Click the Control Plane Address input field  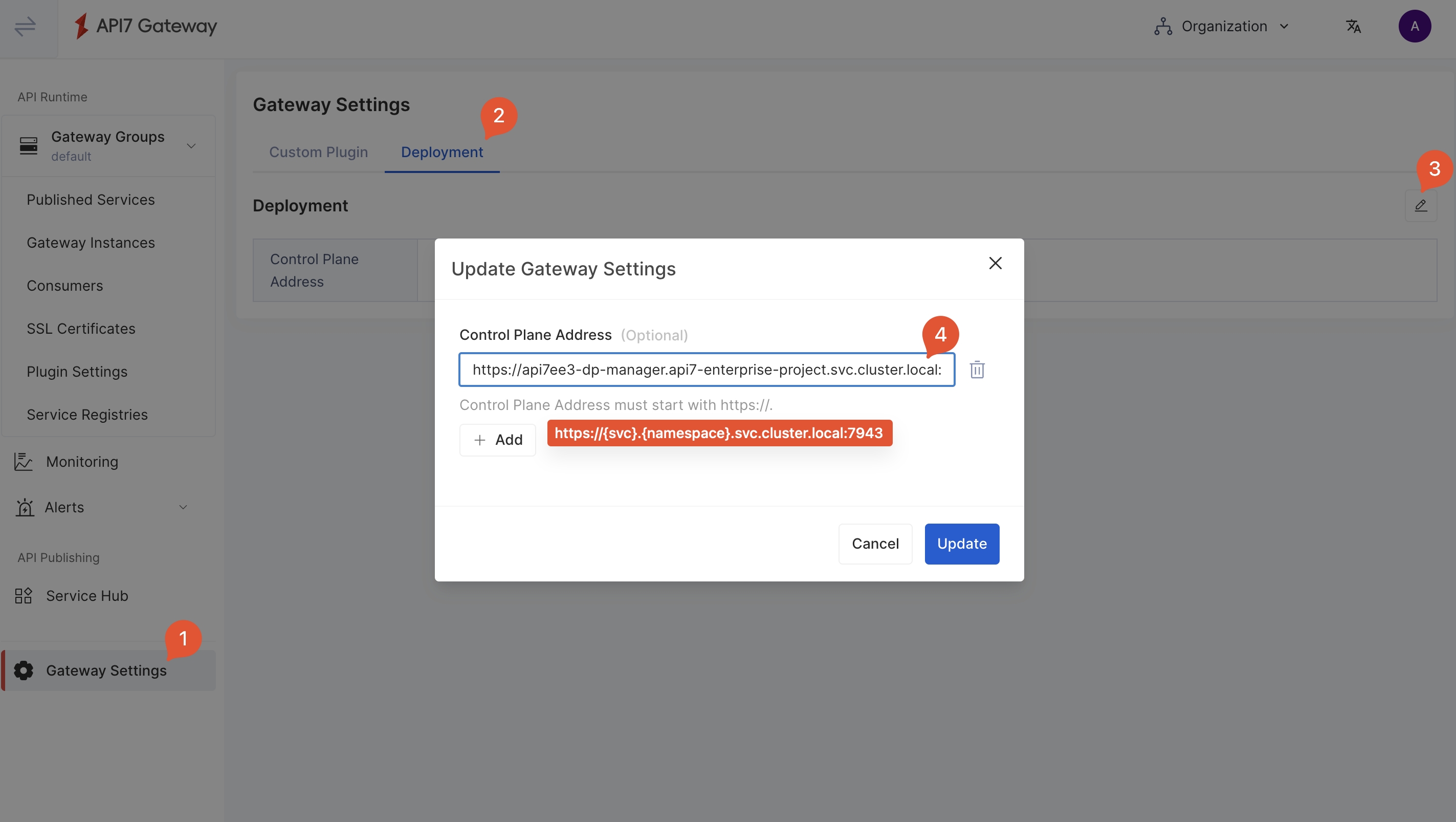pos(707,369)
